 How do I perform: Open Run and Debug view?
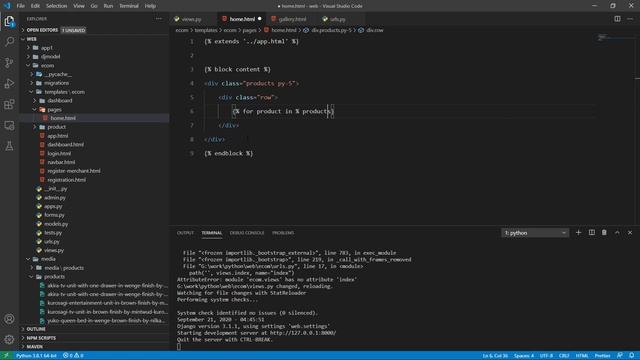[x=9, y=83]
